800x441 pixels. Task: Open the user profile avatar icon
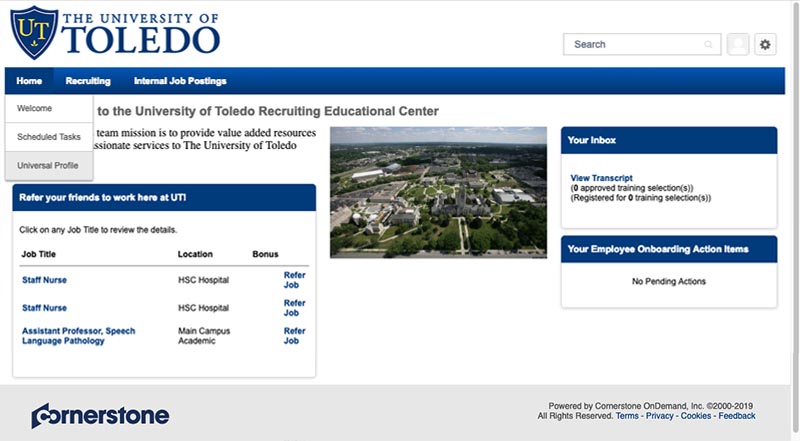click(738, 44)
